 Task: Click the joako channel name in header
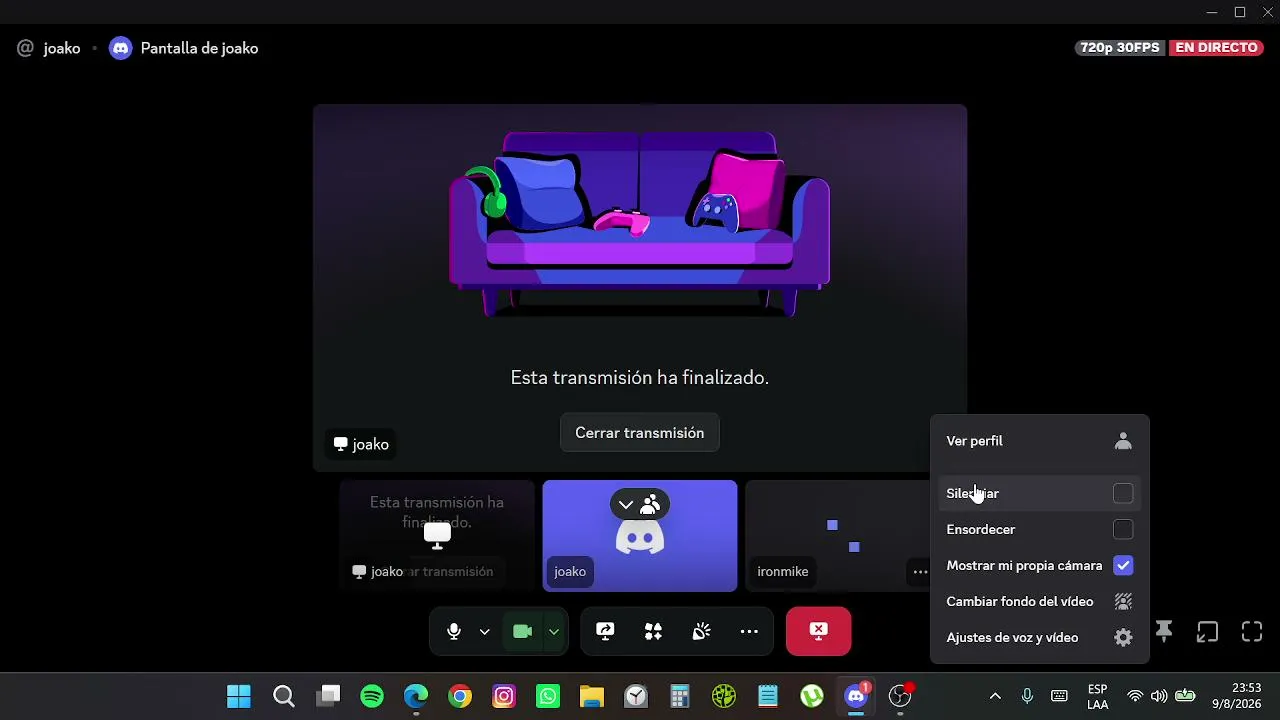pos(62,48)
